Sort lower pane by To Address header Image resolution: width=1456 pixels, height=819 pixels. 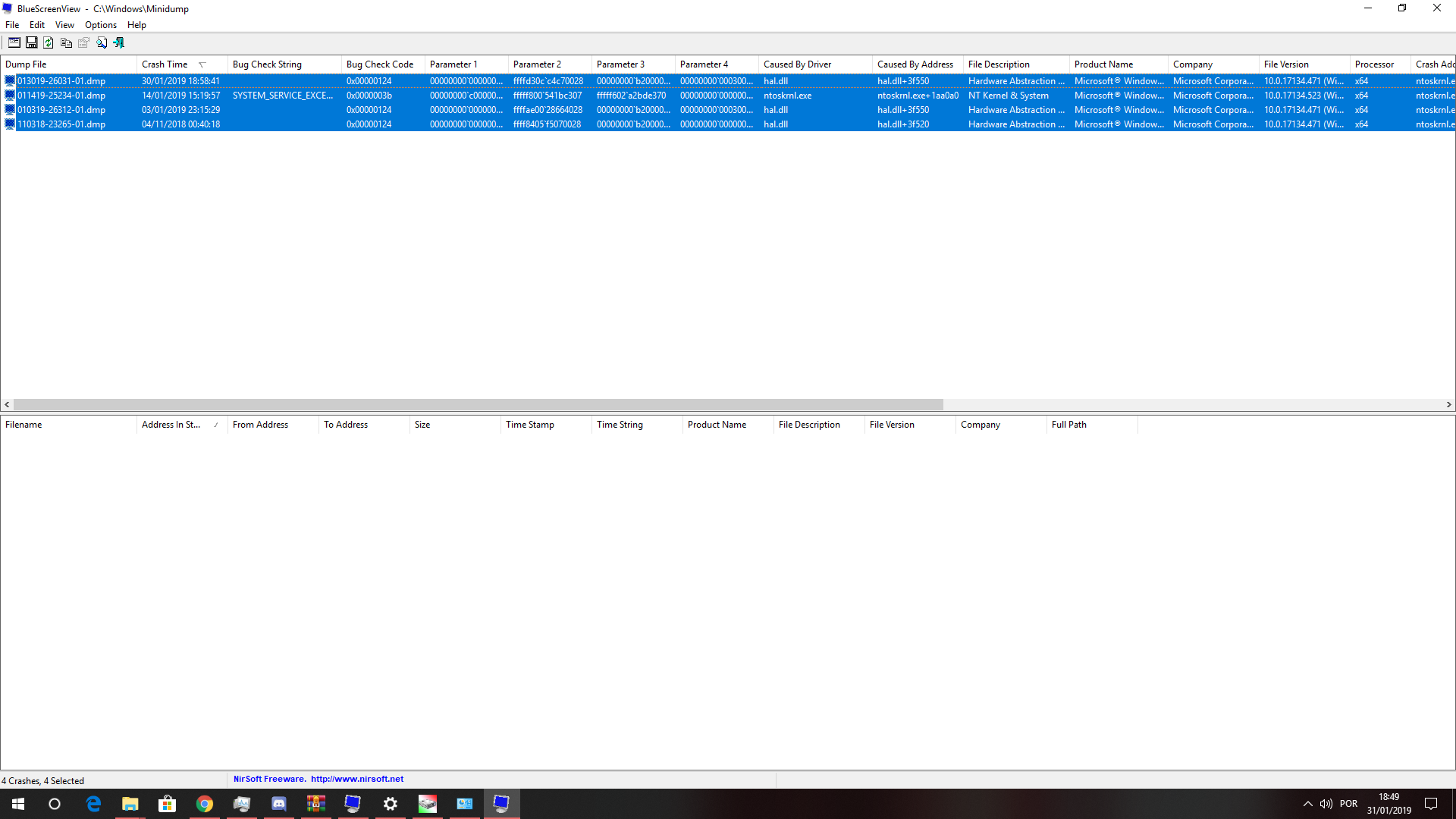point(364,425)
